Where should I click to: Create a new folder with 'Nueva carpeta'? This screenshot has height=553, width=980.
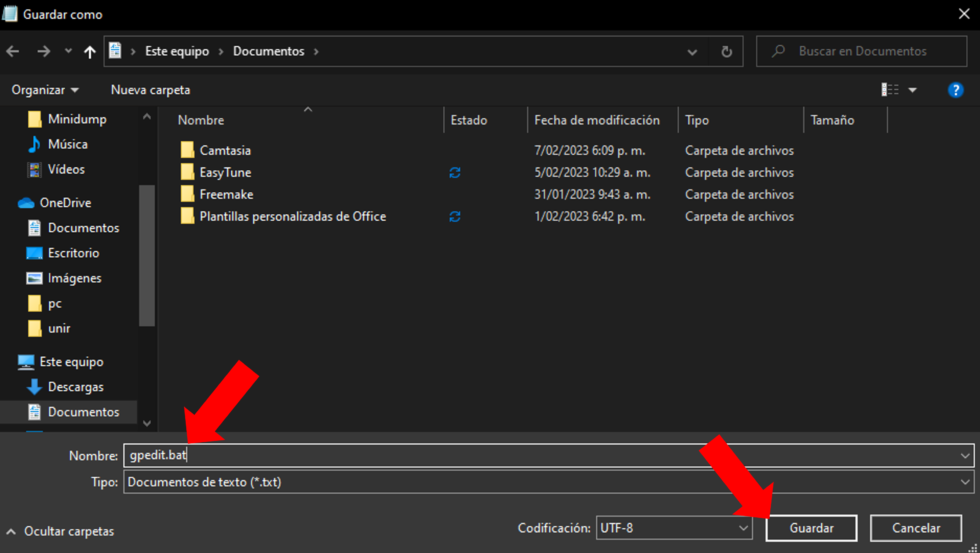pyautogui.click(x=151, y=90)
